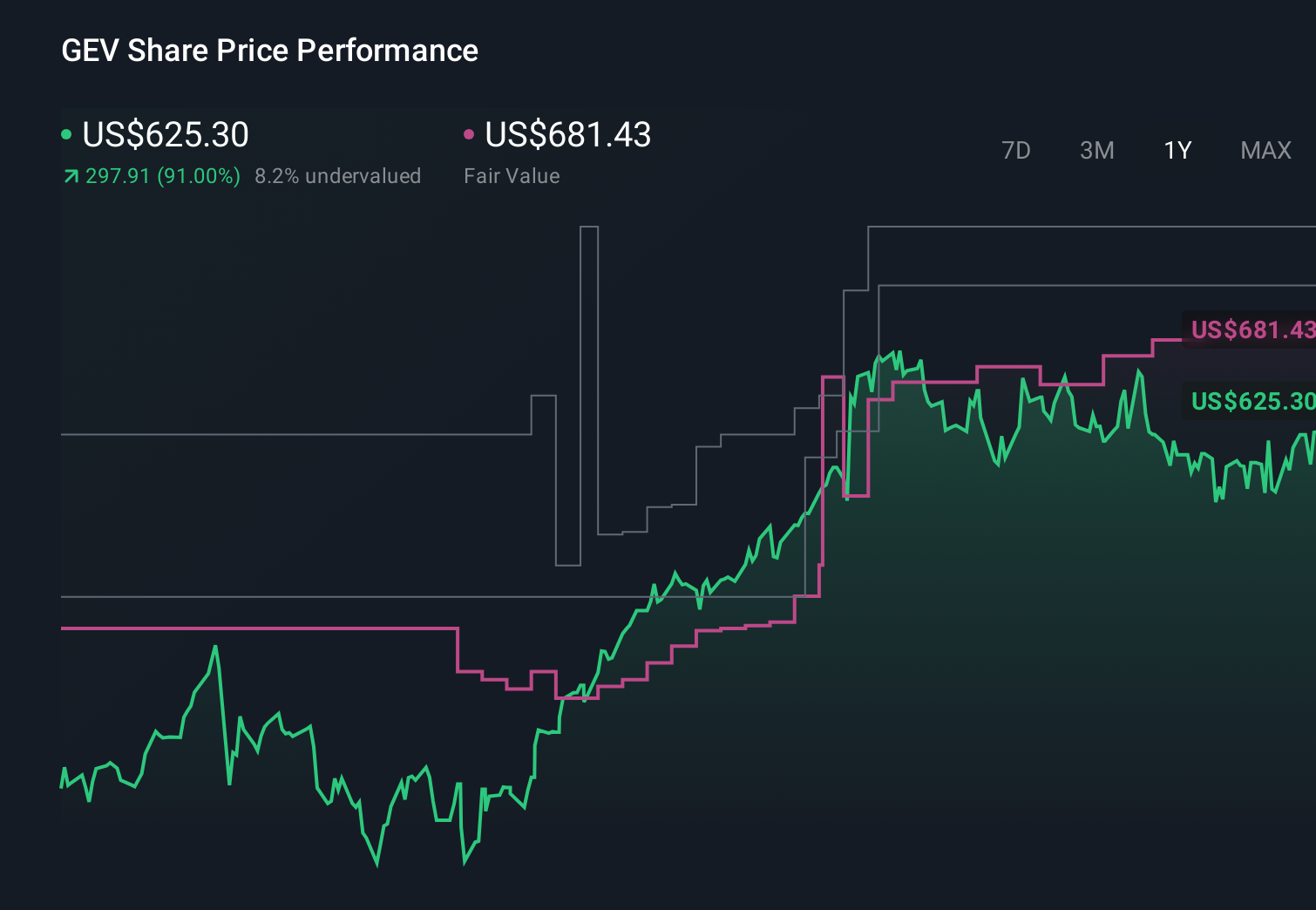Switch to the 7D time range
Viewport: 1316px width, 910px height.
pos(1016,150)
